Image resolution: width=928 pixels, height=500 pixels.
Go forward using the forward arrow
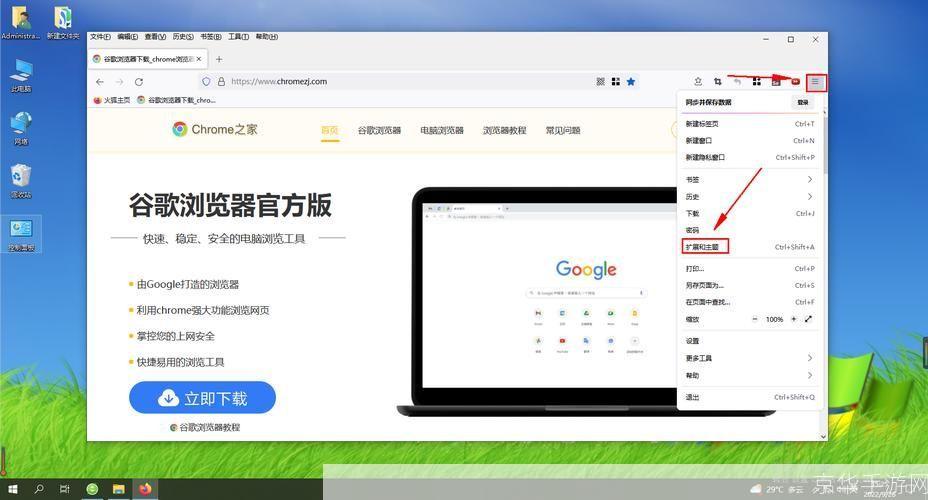tap(119, 82)
